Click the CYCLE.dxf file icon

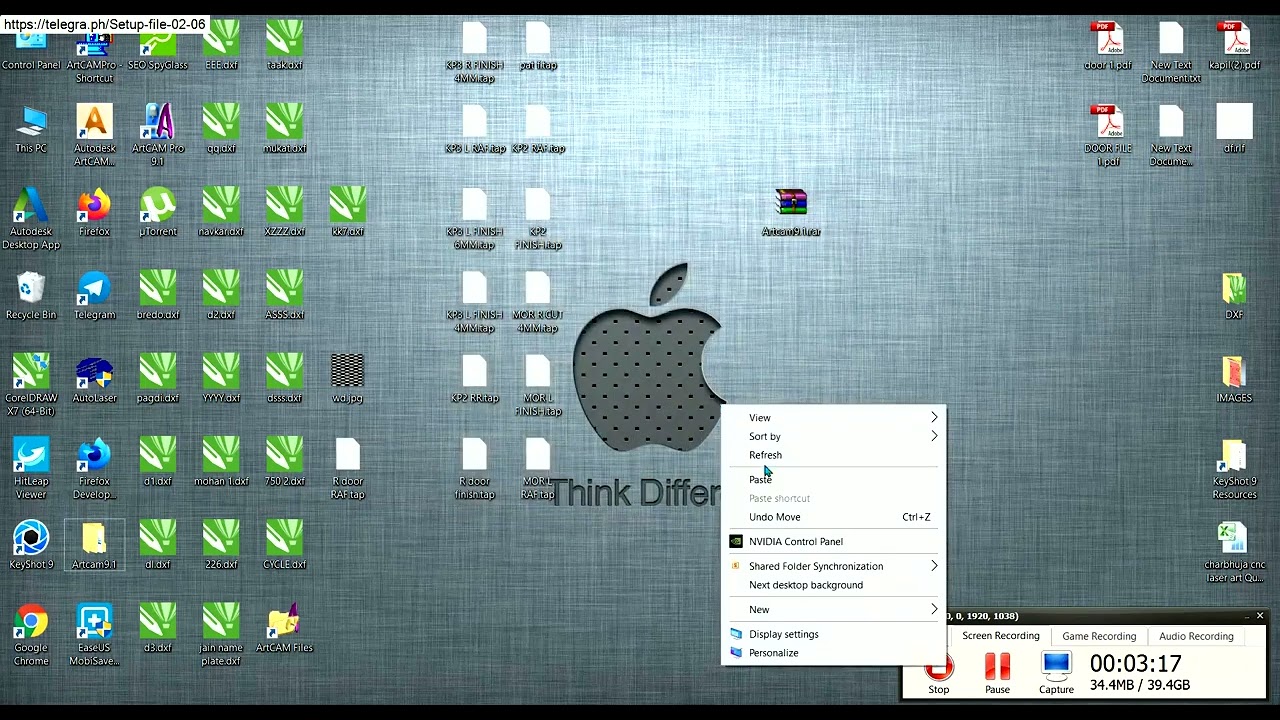284,545
